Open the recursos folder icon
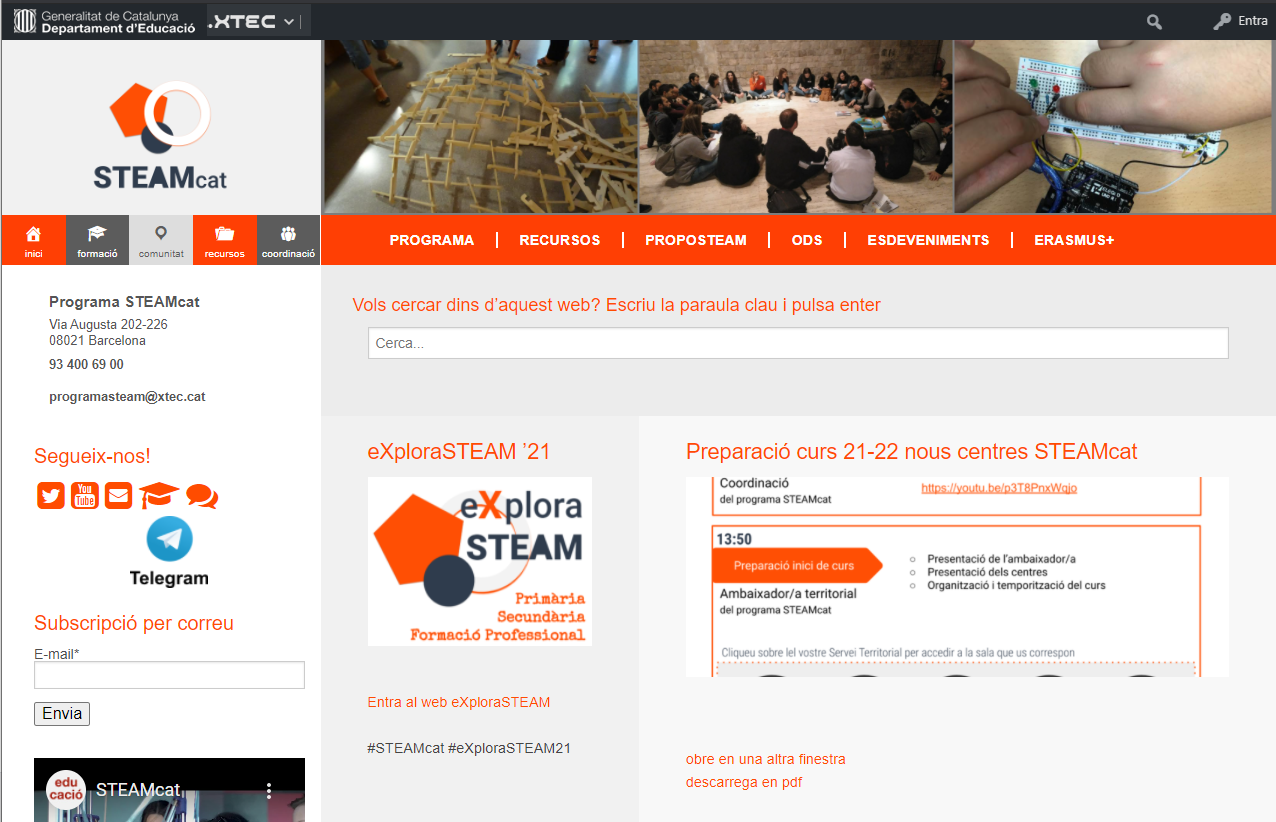 (x=225, y=236)
